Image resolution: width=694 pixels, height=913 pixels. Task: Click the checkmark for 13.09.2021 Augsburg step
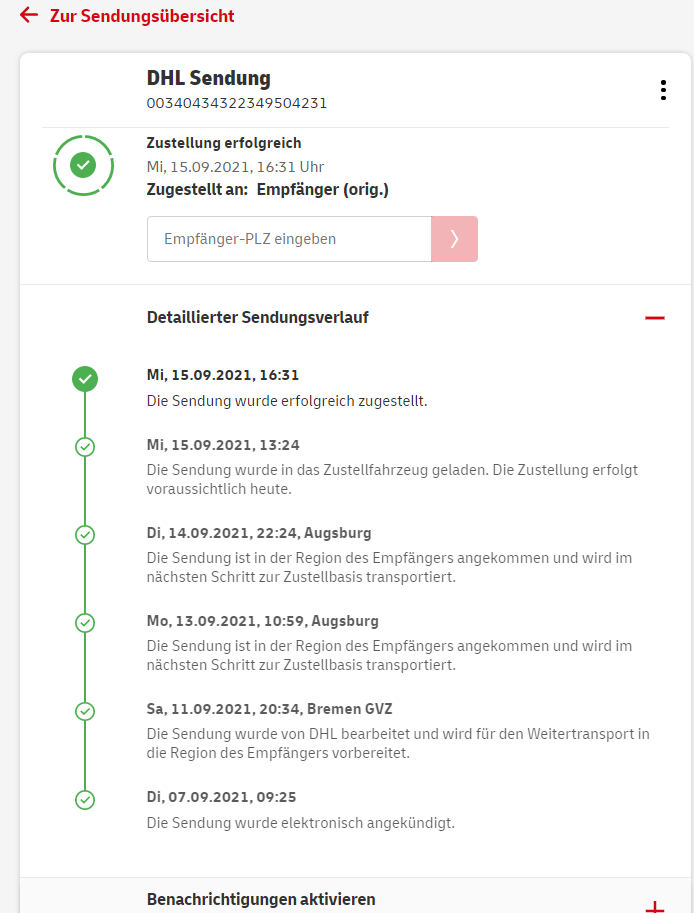85,623
